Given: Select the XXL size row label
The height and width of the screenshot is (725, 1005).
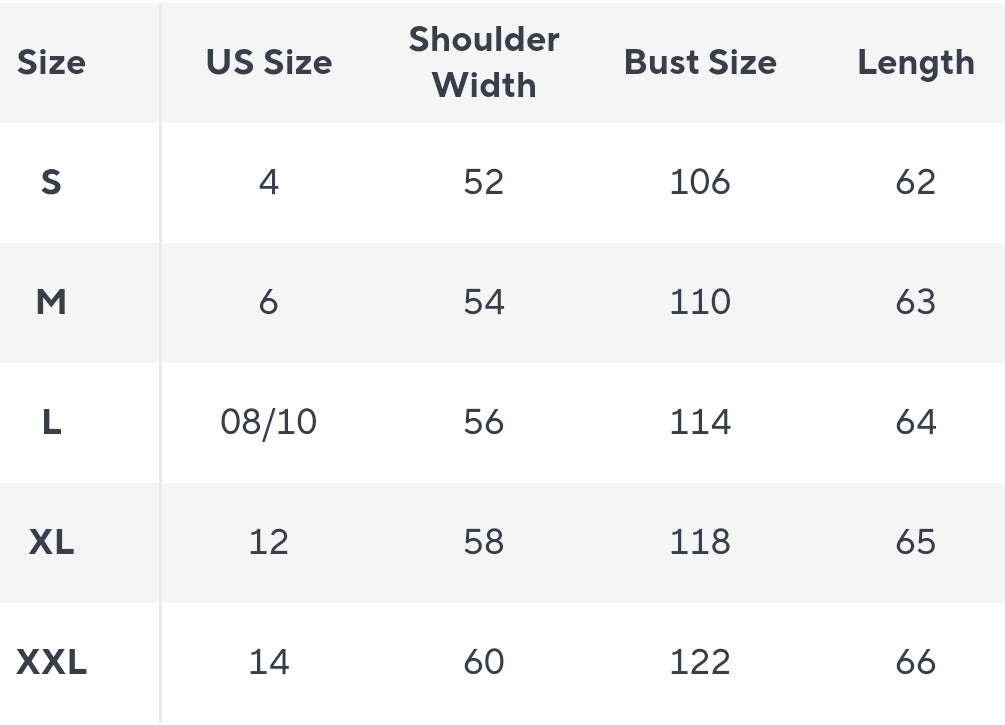Looking at the screenshot, I should (x=51, y=662).
